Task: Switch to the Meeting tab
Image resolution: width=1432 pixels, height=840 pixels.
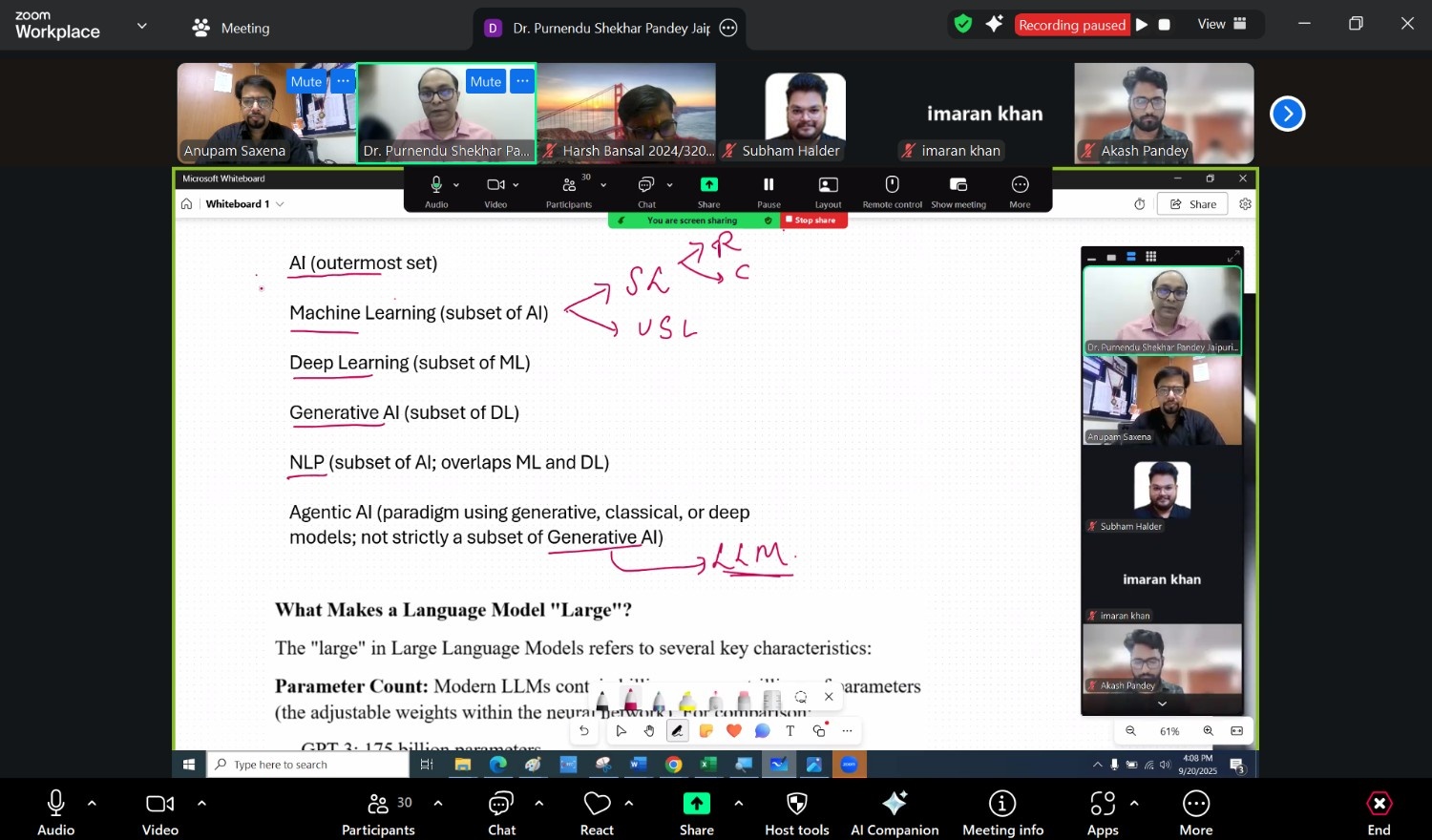Action: pyautogui.click(x=231, y=28)
